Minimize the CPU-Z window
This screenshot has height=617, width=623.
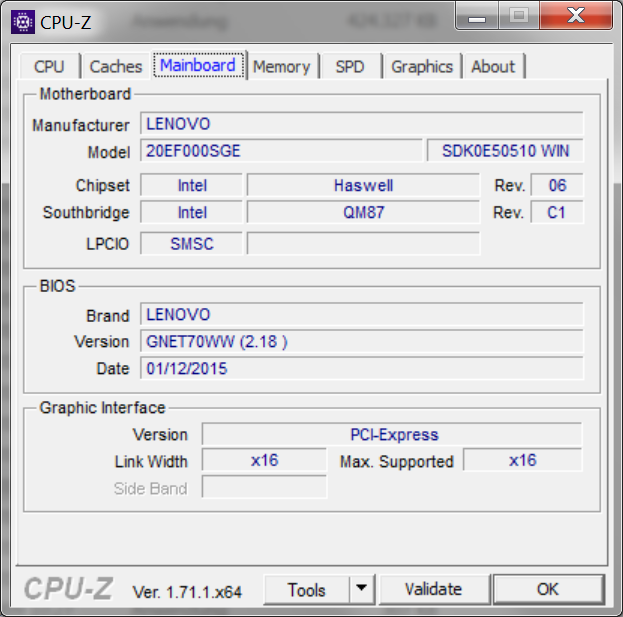[x=477, y=17]
